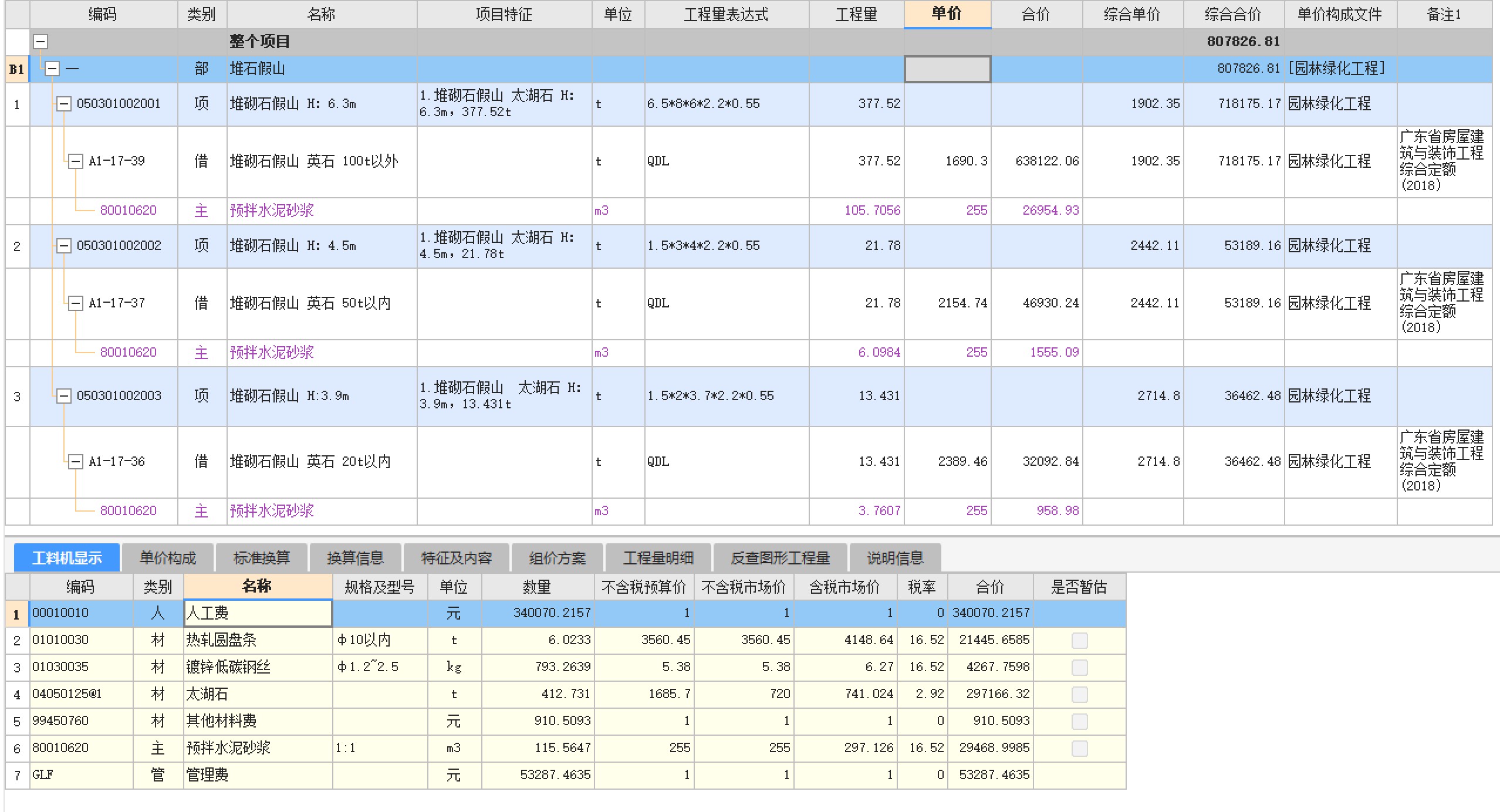The image size is (1500, 812).
Task: Collapse quota A1-17-36 expander
Action: point(76,462)
